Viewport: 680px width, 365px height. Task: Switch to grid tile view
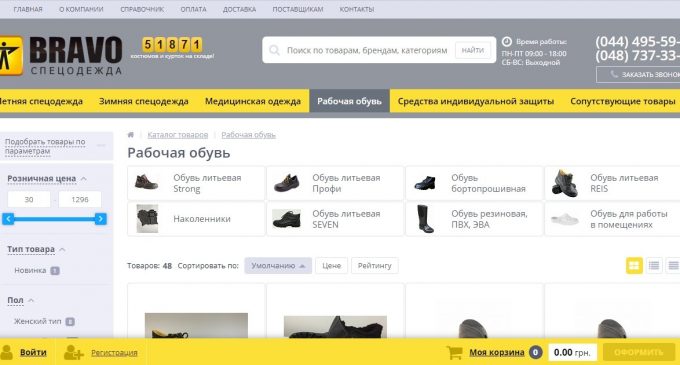(x=634, y=265)
